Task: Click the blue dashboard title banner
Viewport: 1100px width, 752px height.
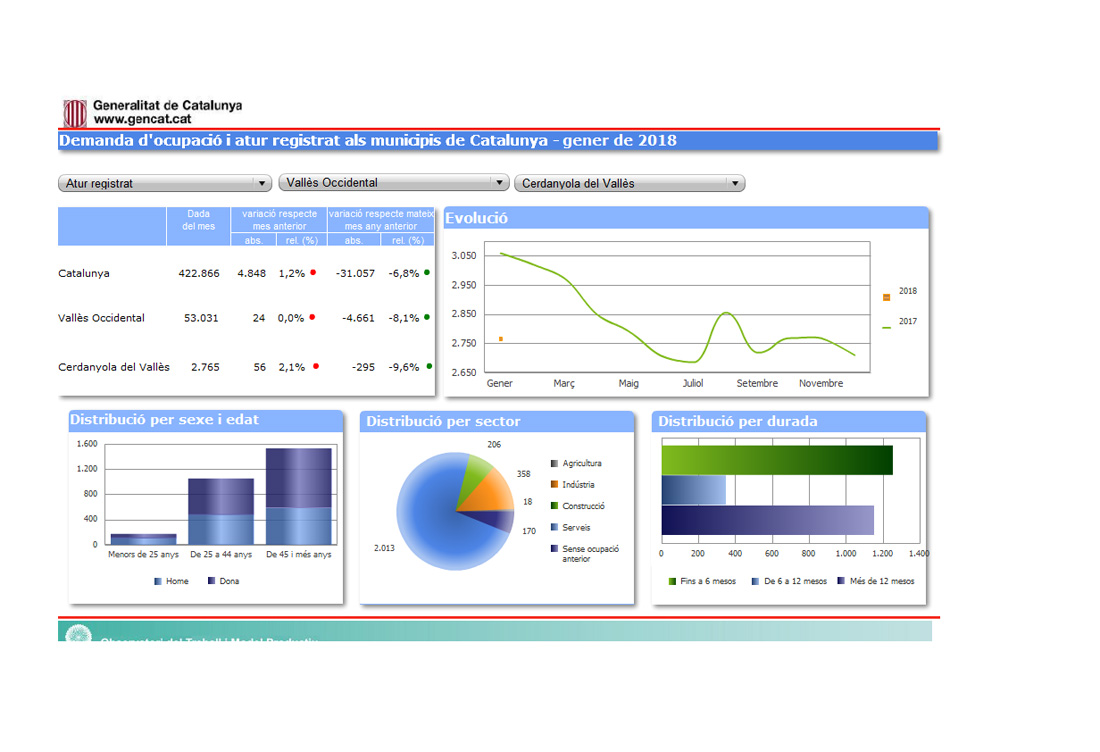Action: tap(497, 140)
